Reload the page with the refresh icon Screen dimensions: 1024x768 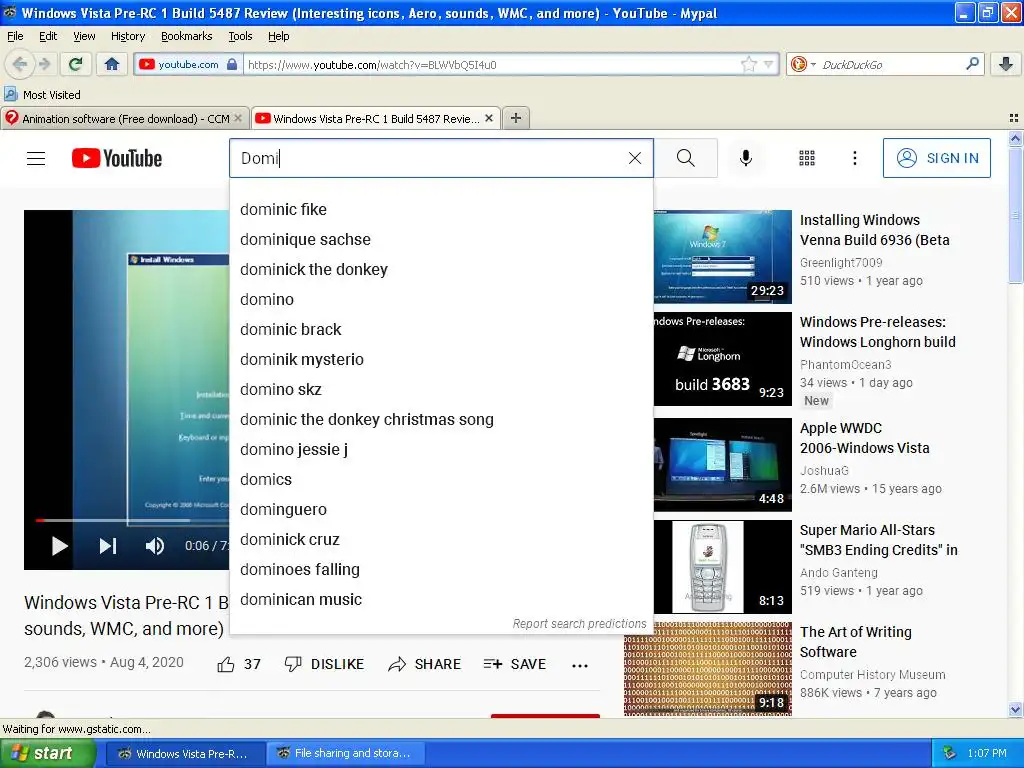point(75,64)
